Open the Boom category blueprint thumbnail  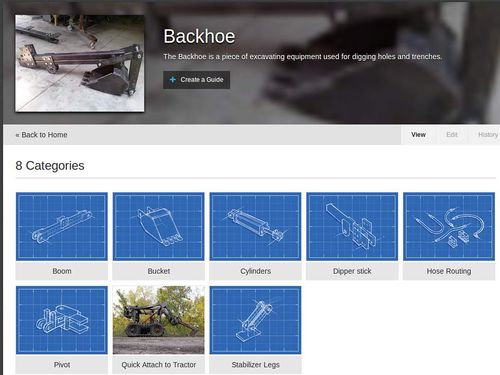(62, 226)
